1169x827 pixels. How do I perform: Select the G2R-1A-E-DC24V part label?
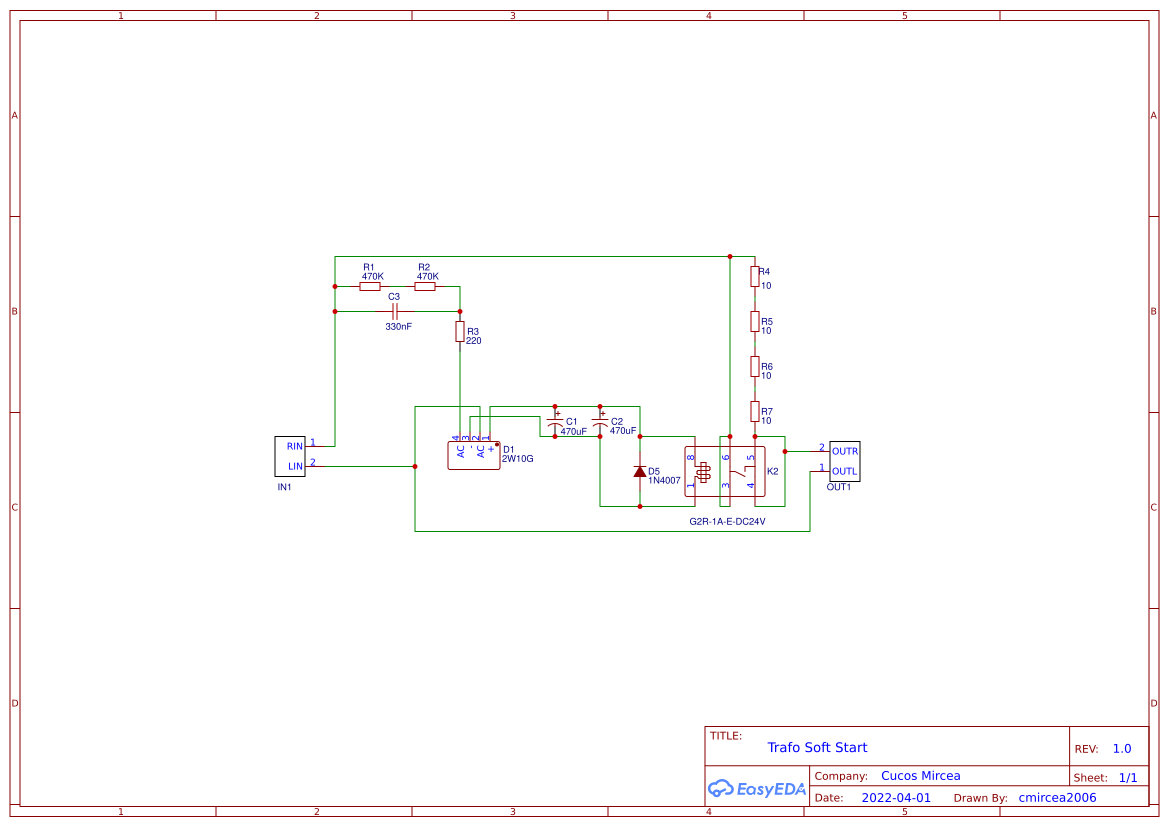(x=725, y=521)
